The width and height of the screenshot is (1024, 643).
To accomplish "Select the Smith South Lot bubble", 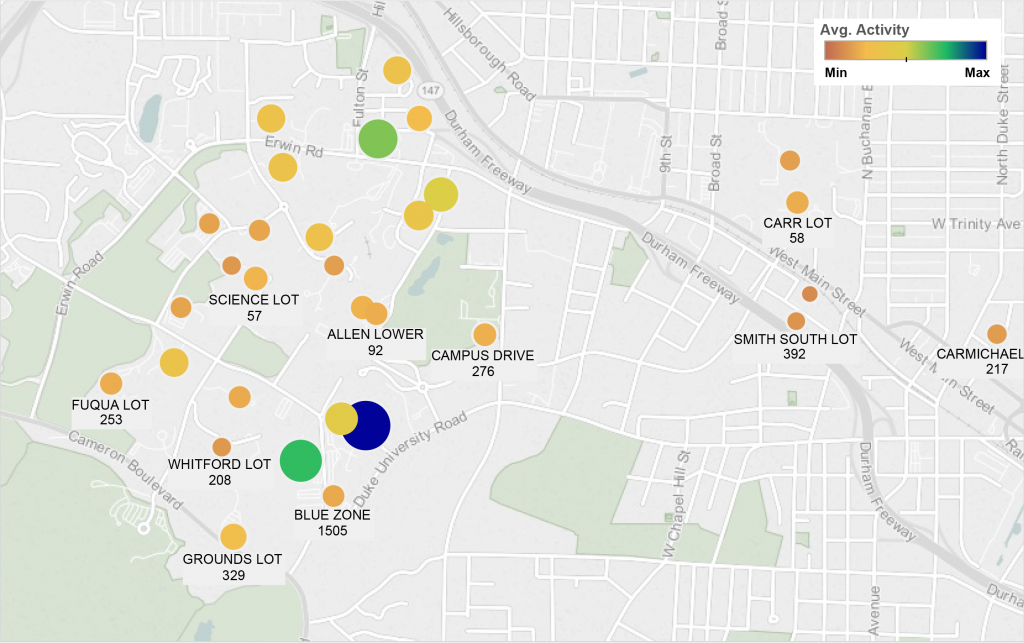I will [x=795, y=320].
